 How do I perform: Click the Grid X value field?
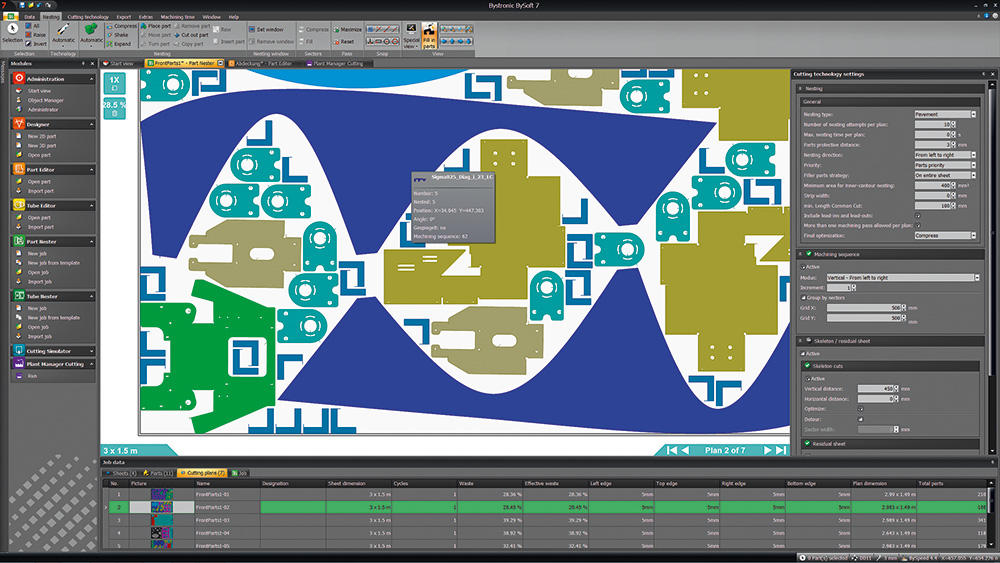[x=864, y=307]
